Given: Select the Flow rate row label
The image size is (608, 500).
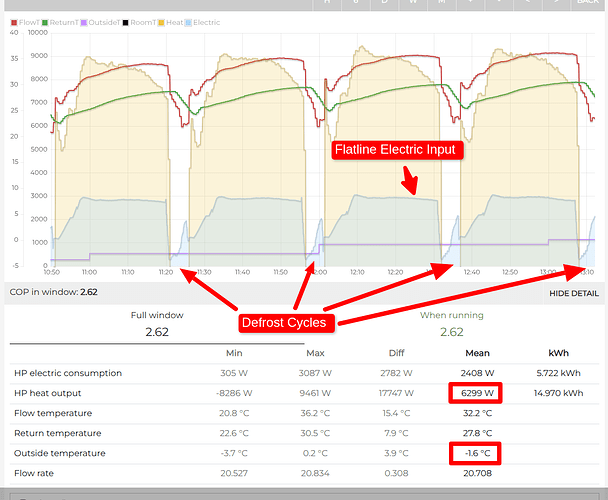Looking at the screenshot, I should (34, 473).
